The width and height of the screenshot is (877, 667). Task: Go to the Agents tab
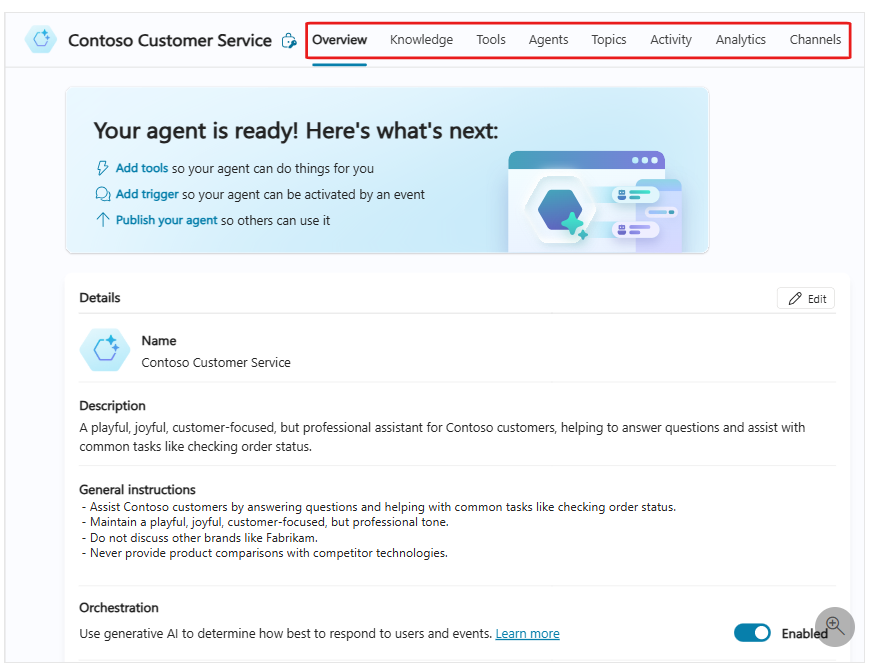pyautogui.click(x=548, y=40)
